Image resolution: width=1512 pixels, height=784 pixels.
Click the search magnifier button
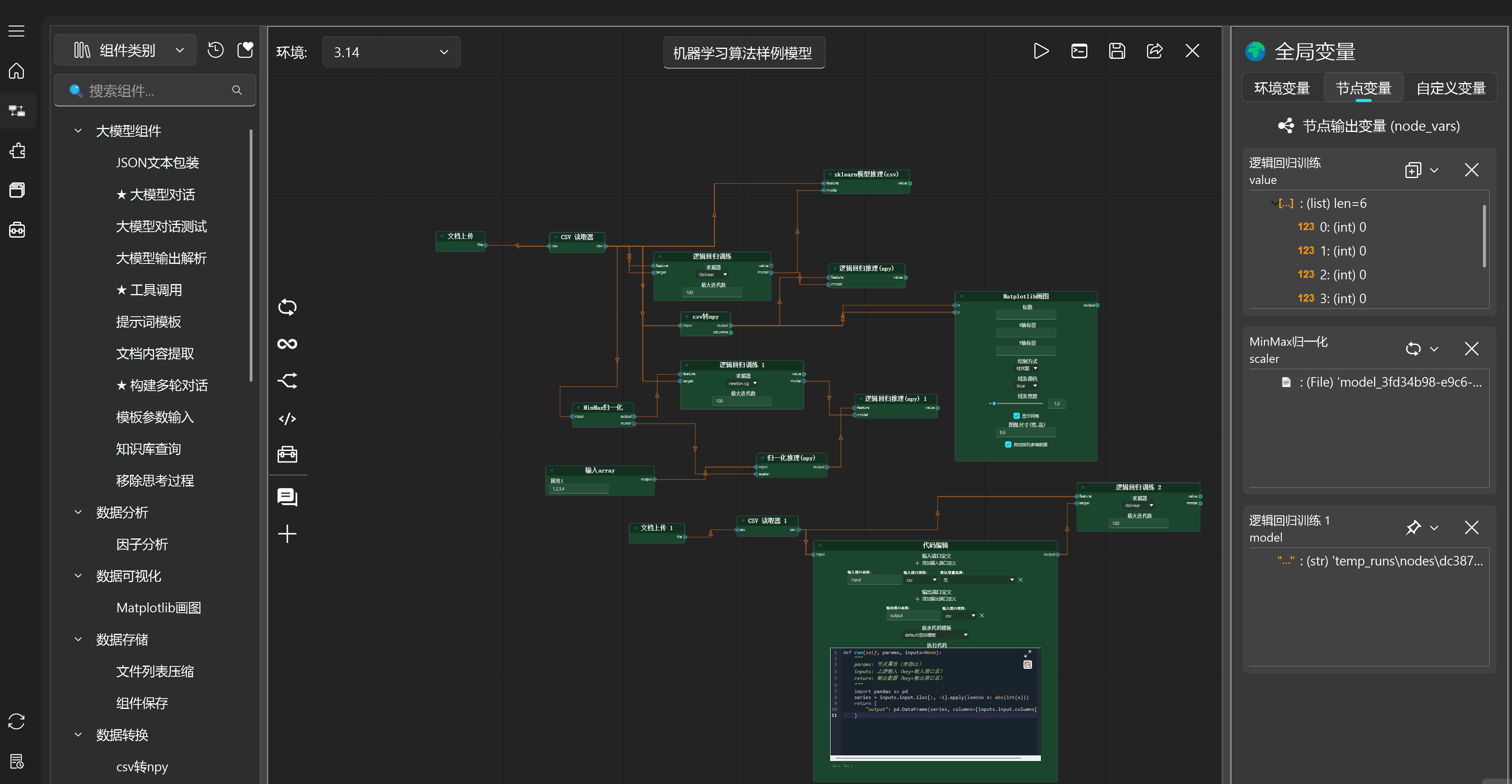(237, 90)
